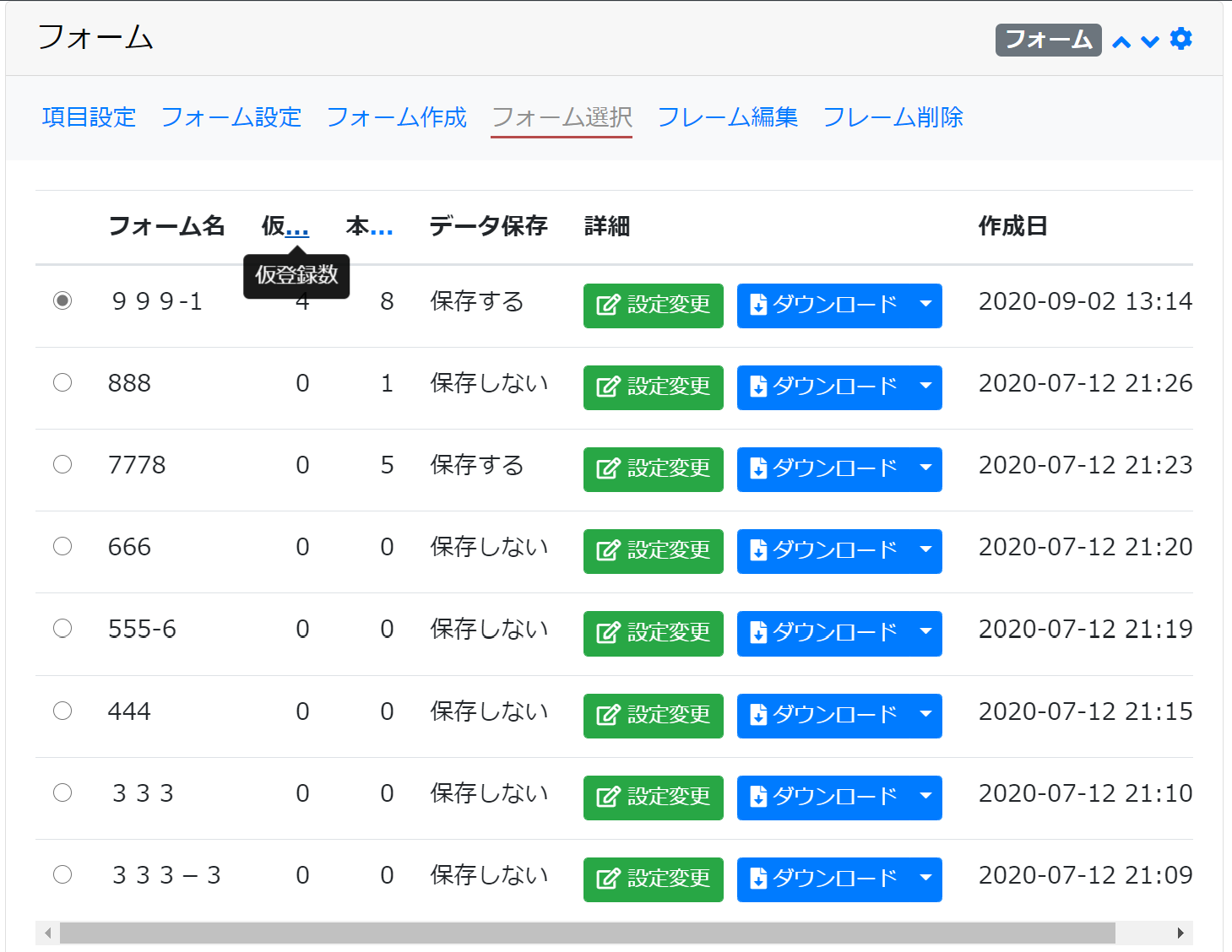Viewport: 1232px width, 952px height.
Task: Click the pencil edit icon for form 333-3
Action: point(607,879)
